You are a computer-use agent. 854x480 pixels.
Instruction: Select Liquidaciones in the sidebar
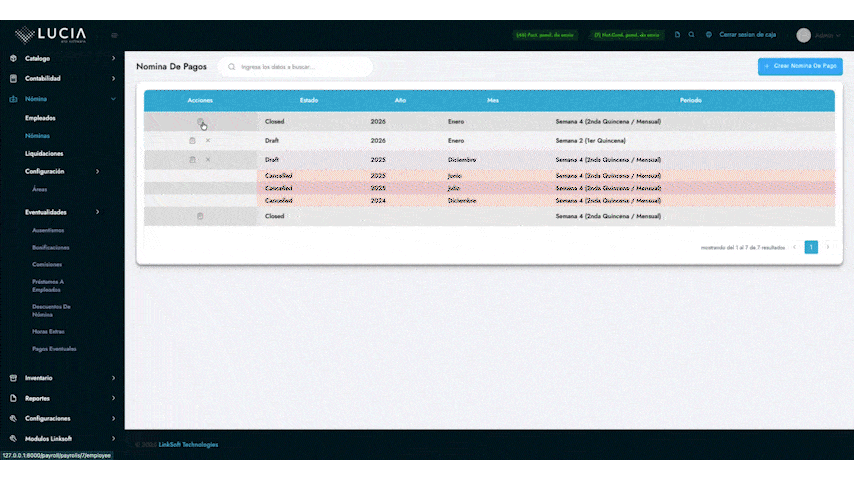pyautogui.click(x=44, y=154)
